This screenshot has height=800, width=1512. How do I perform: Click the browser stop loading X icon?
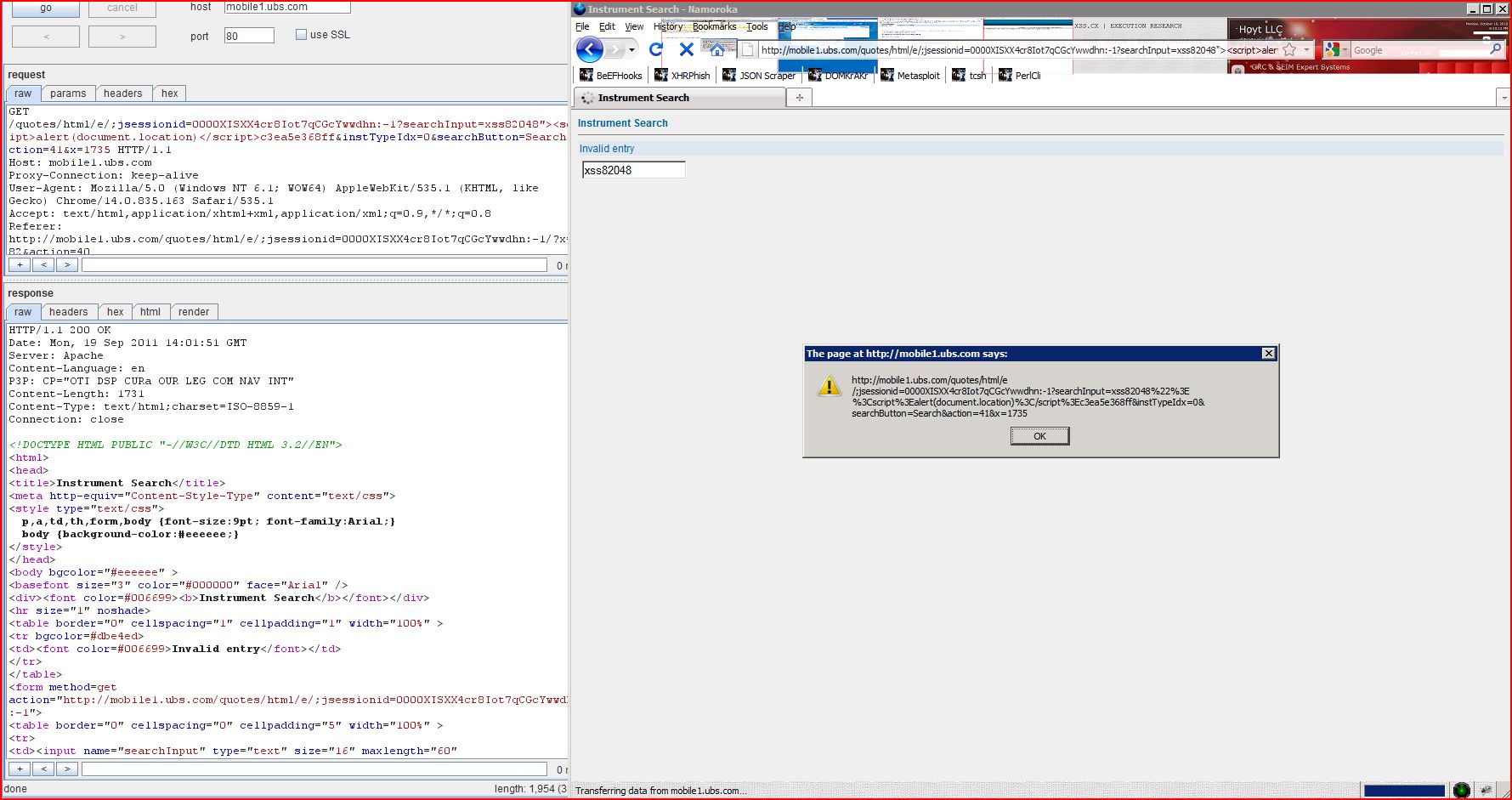(687, 49)
